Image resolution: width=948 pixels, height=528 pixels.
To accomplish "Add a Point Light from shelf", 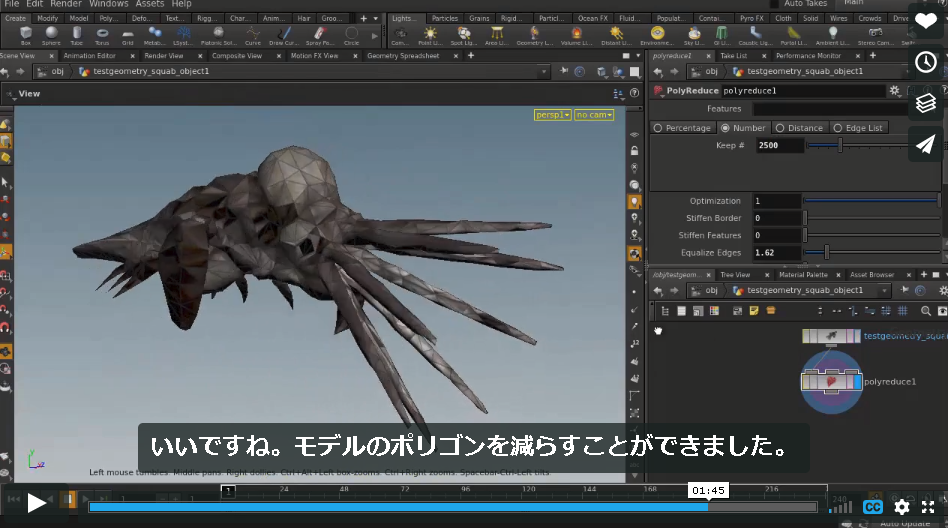I will (x=430, y=35).
